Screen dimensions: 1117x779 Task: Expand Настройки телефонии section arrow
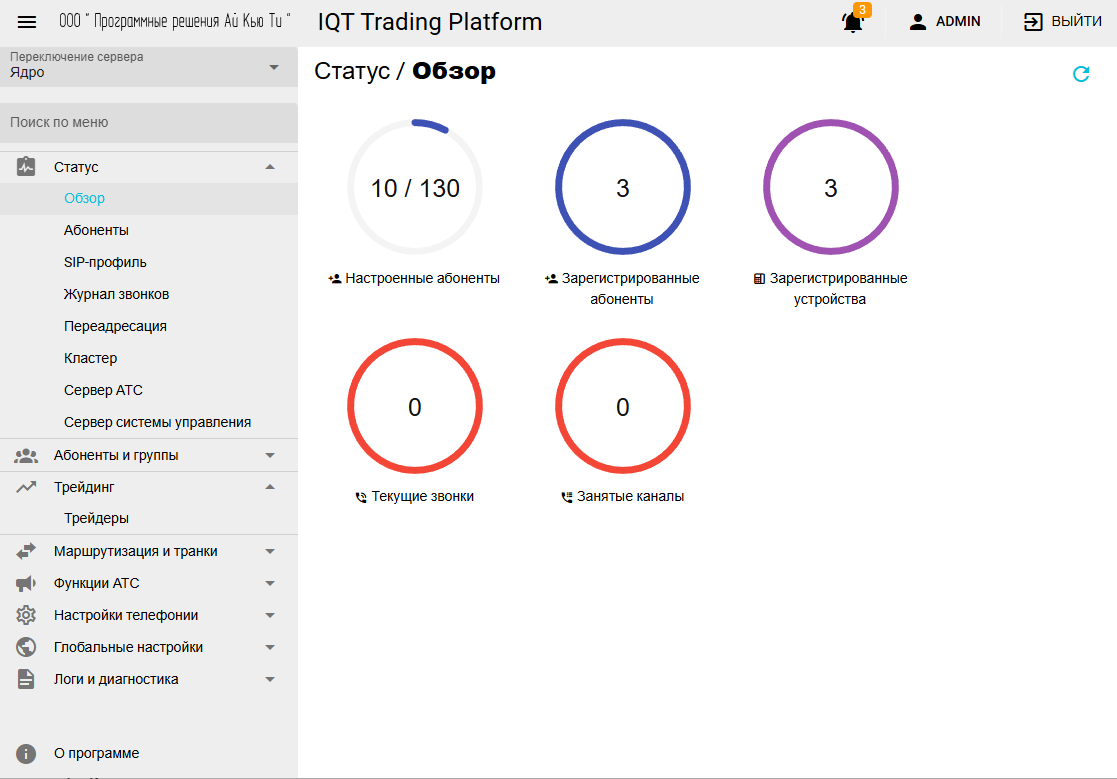point(270,615)
